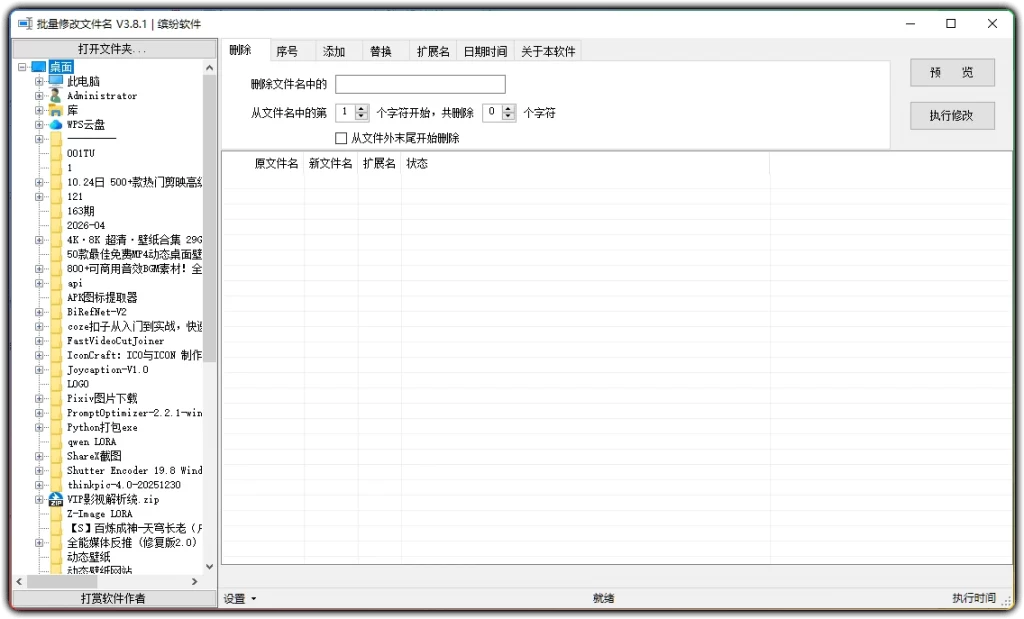Viewport: 1024px width, 619px height.
Task: Click the 预览 button
Action: coord(951,72)
